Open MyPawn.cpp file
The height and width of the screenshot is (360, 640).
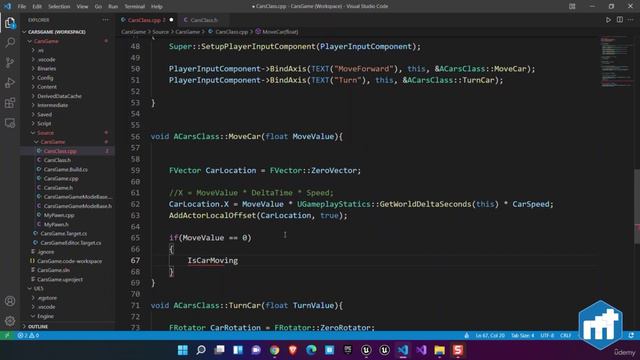click(x=59, y=215)
